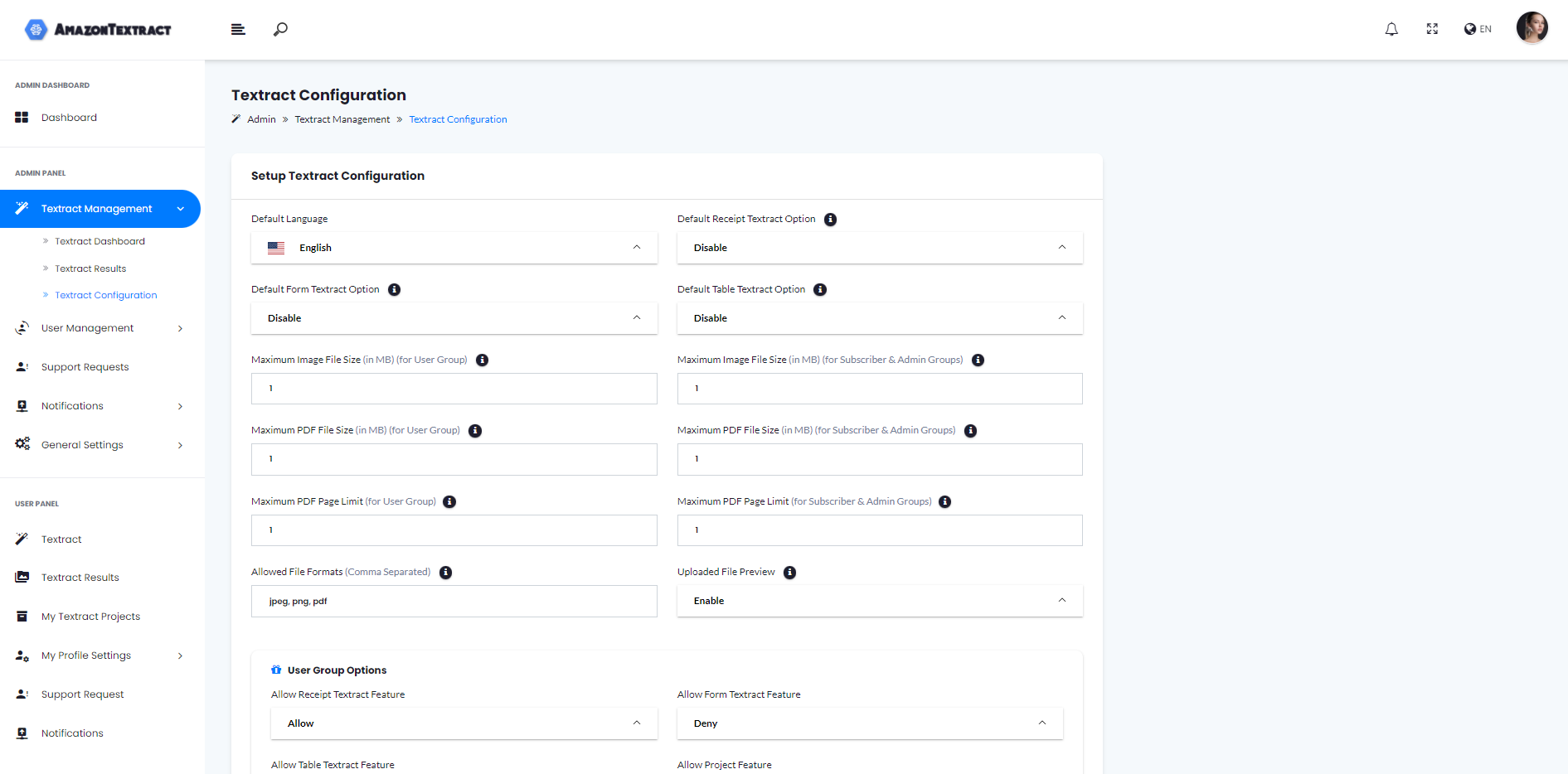This screenshot has height=774, width=1568.
Task: Click info icon beside Default Receipt Textract Option
Action: 830,220
